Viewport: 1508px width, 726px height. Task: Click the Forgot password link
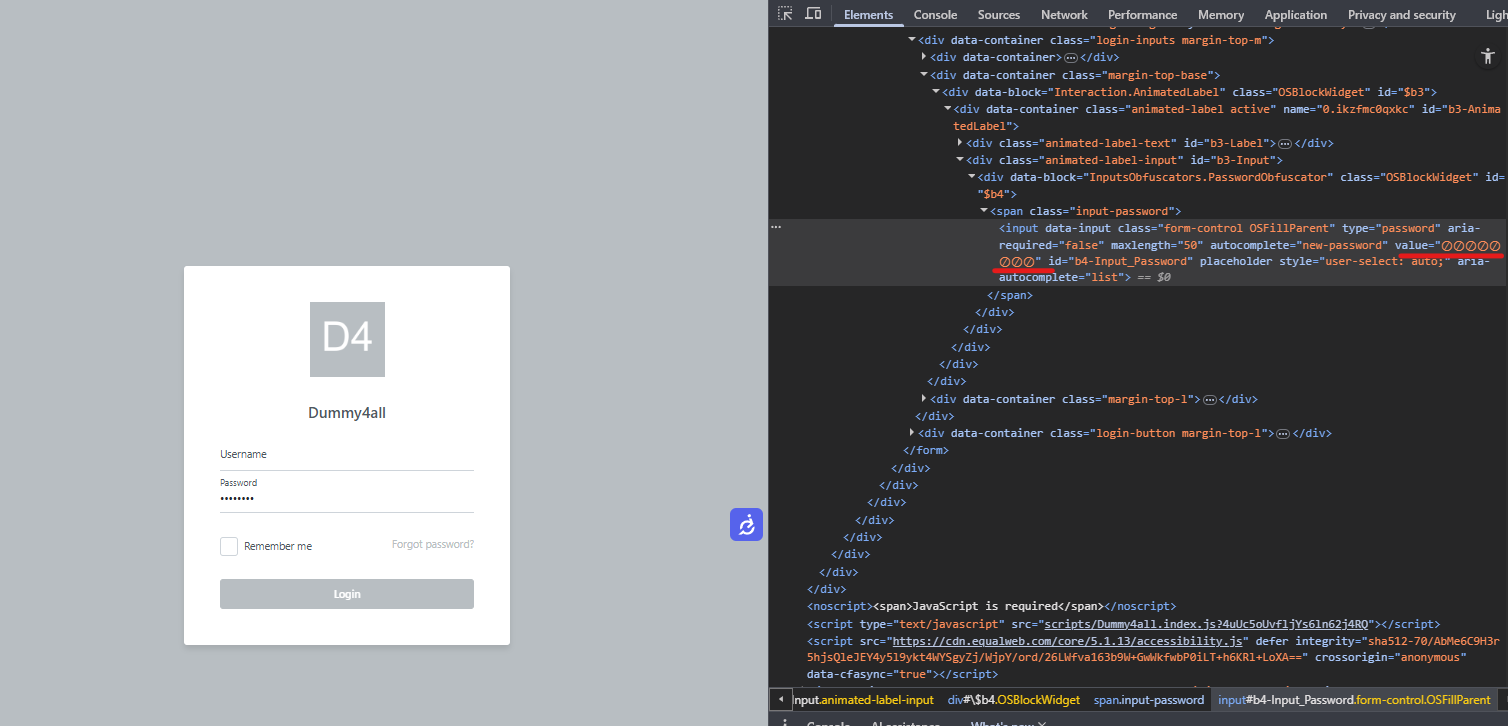pyautogui.click(x=432, y=544)
